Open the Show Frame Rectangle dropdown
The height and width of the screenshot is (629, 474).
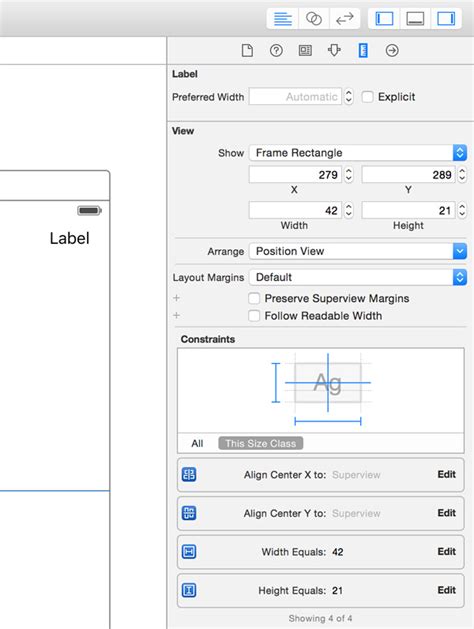[358, 153]
